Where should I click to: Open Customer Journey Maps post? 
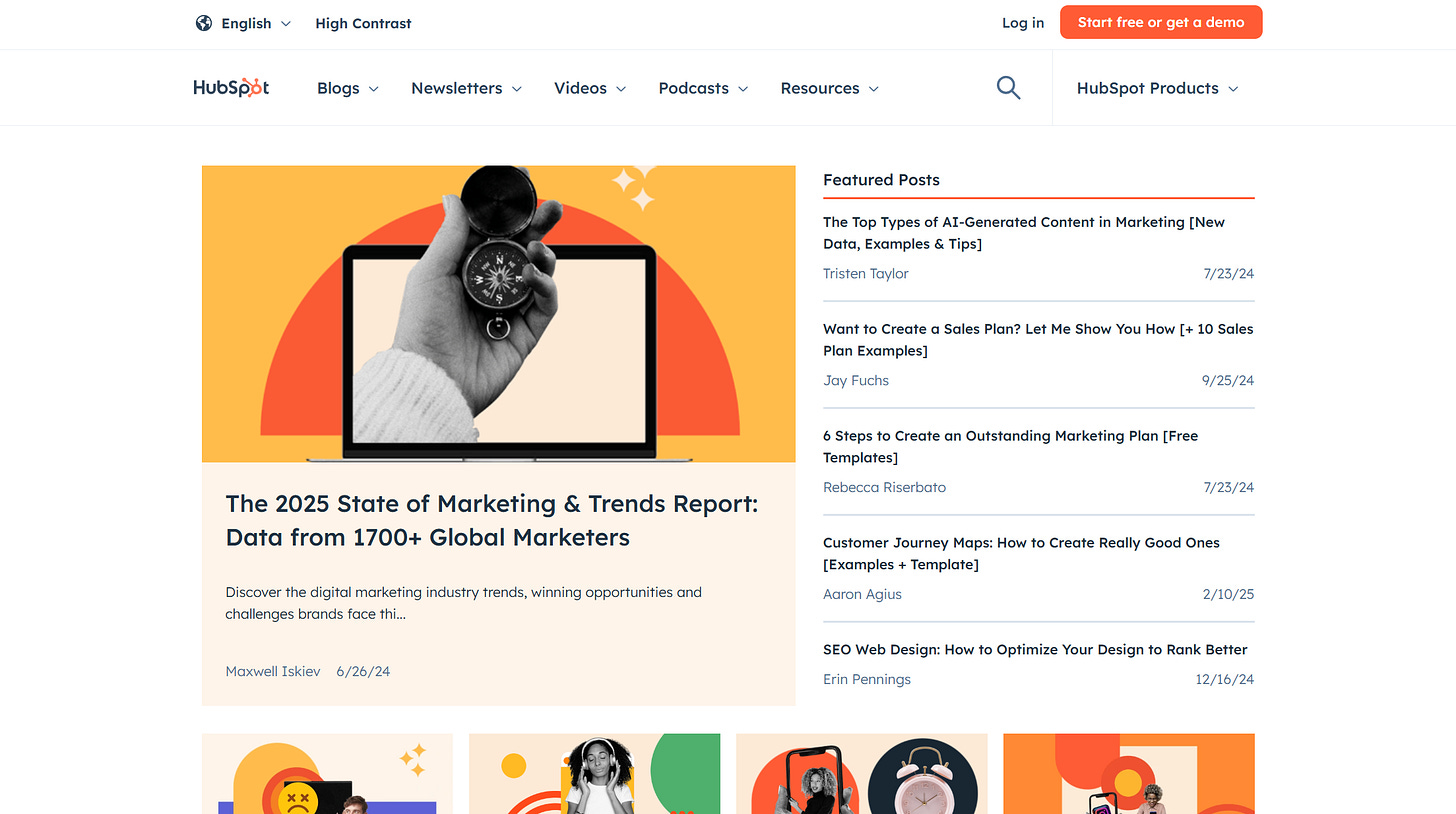pyautogui.click(x=1021, y=554)
